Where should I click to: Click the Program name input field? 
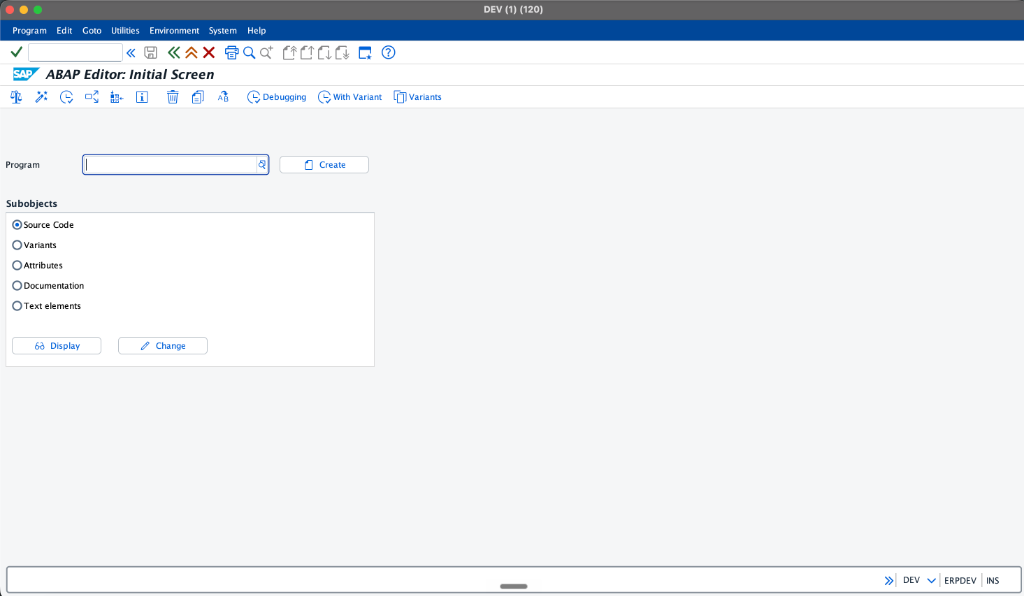pyautogui.click(x=170, y=165)
